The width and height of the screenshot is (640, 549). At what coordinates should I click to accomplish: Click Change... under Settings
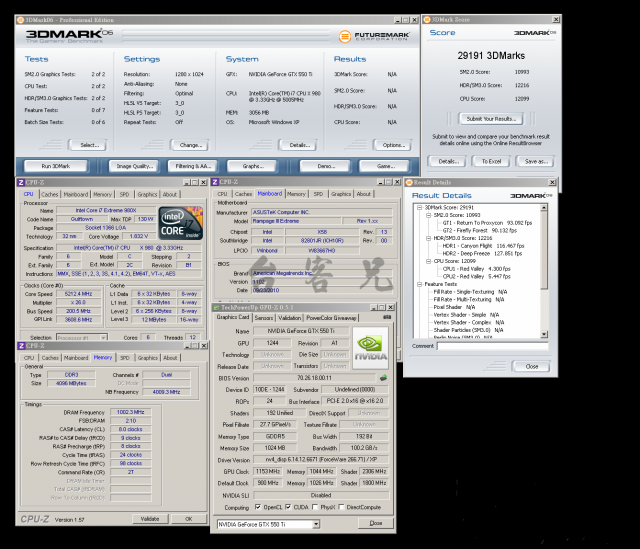pos(189,145)
